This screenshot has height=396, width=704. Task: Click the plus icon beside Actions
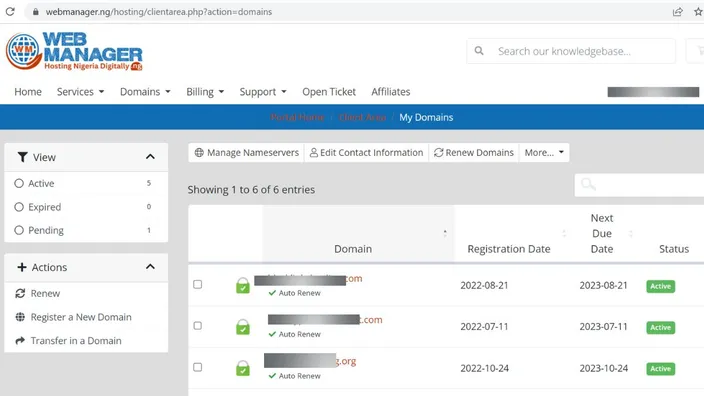point(22,267)
